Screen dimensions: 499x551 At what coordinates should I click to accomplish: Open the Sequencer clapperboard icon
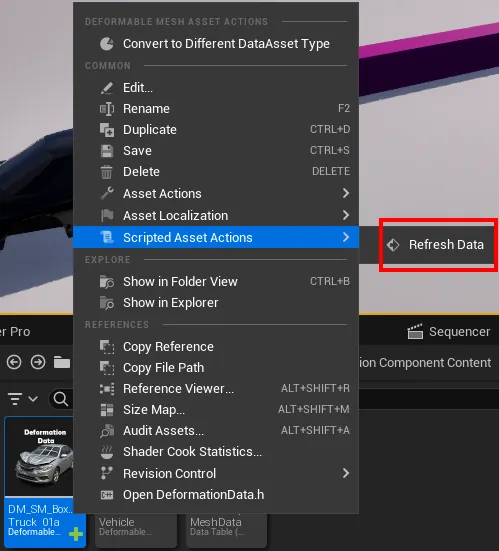415,331
